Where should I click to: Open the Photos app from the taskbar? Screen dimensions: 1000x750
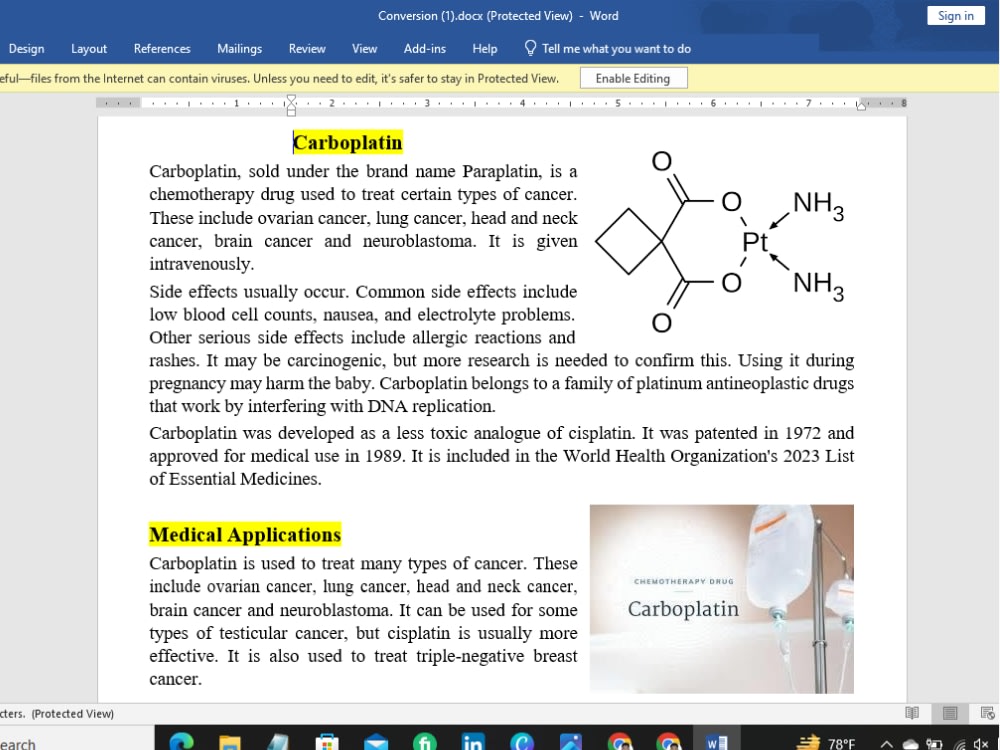tap(570, 742)
